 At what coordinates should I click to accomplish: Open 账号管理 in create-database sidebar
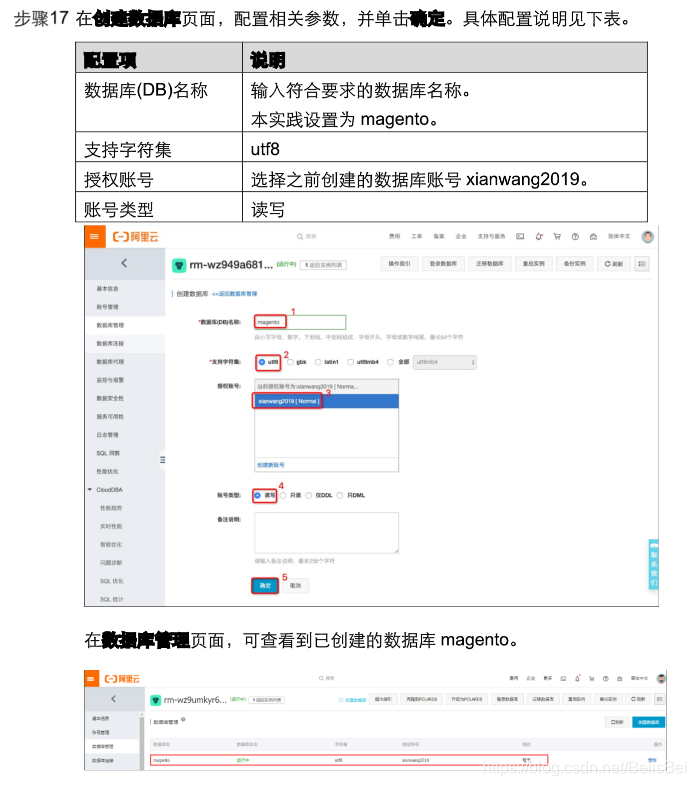(107, 307)
